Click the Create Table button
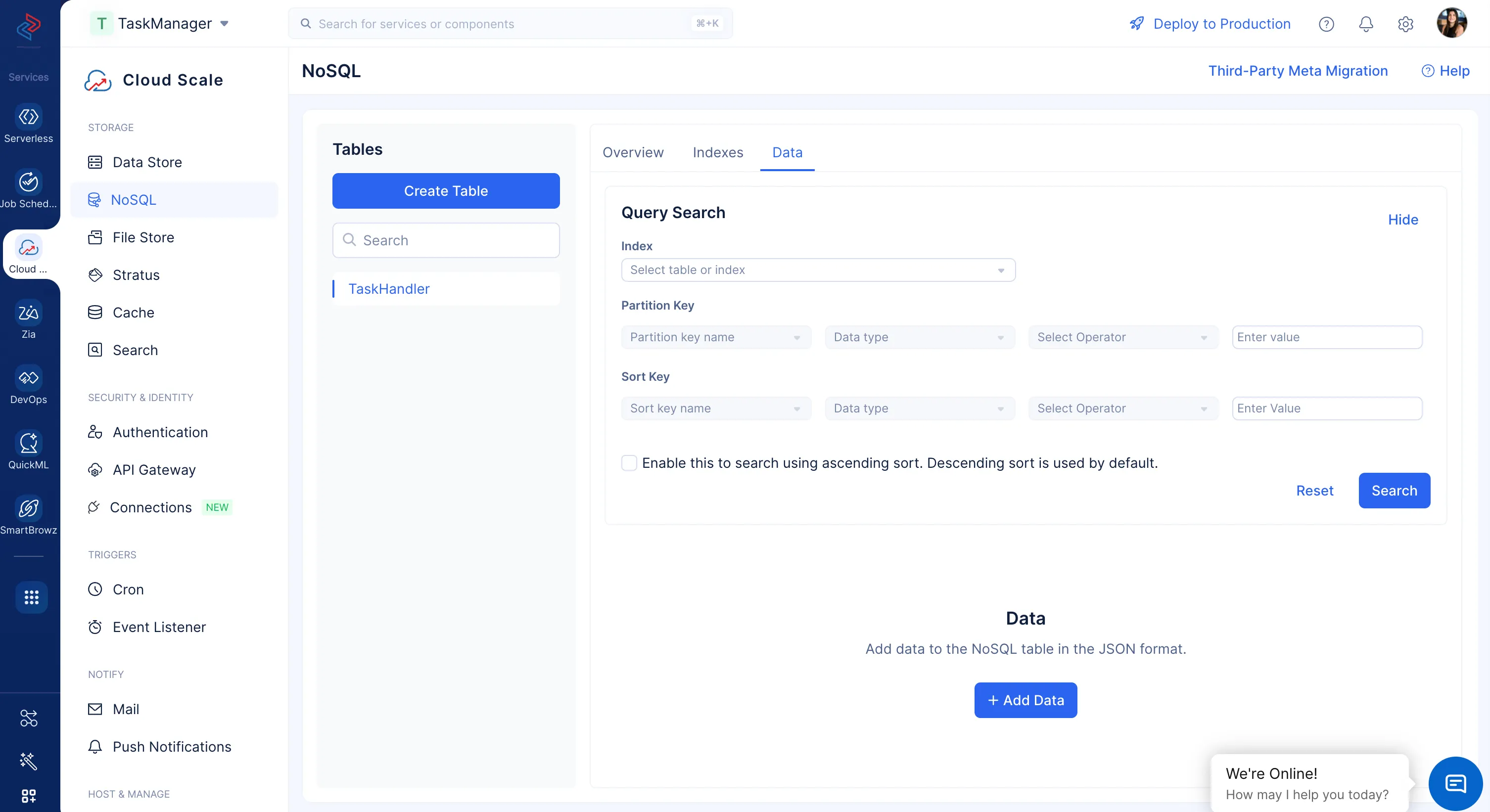This screenshot has height=812, width=1490. 445,191
